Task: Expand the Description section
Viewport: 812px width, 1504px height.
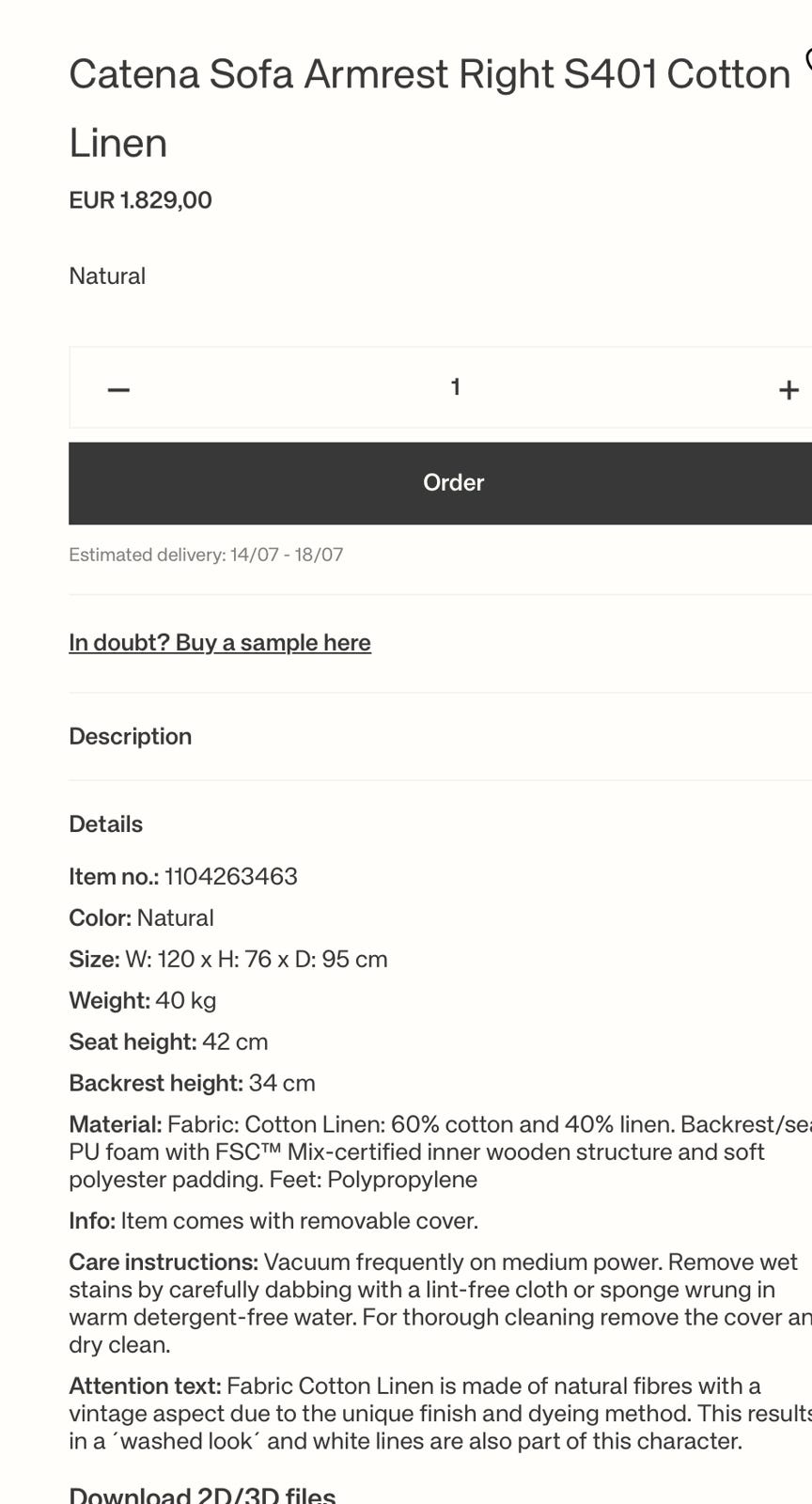Action: click(x=131, y=736)
